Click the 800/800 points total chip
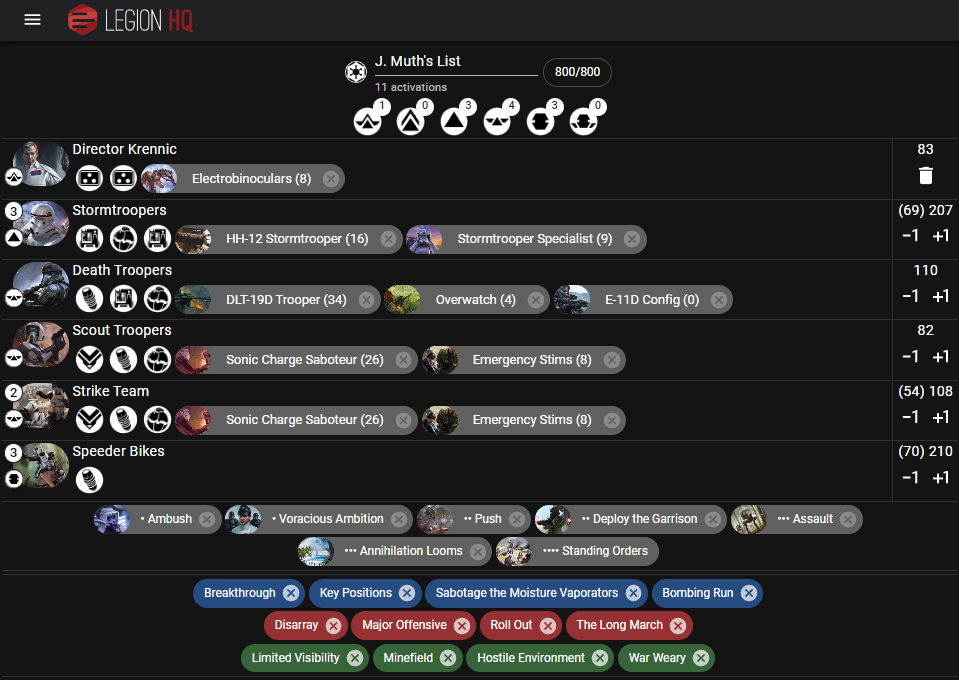 pos(577,72)
